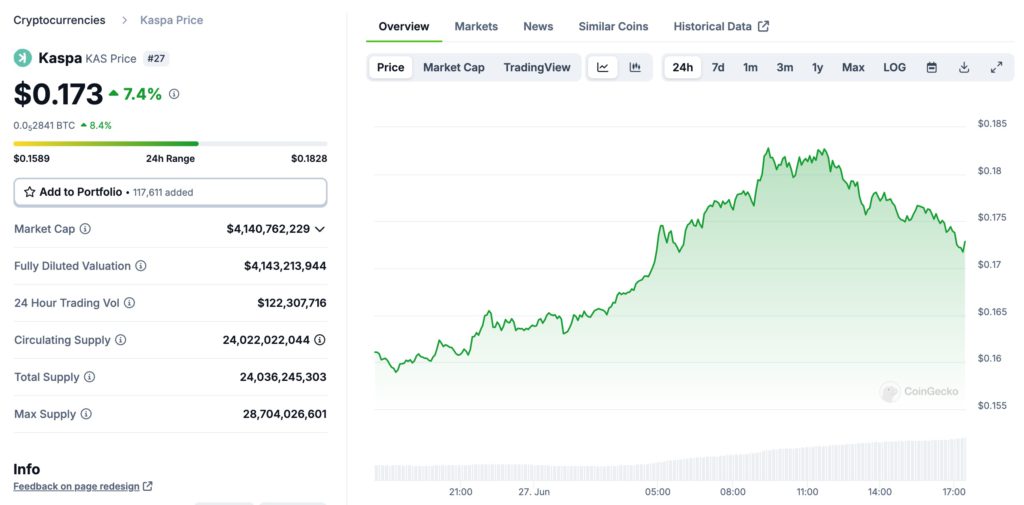Image resolution: width=1024 pixels, height=505 pixels.
Task: Download the chart data
Action: click(964, 67)
